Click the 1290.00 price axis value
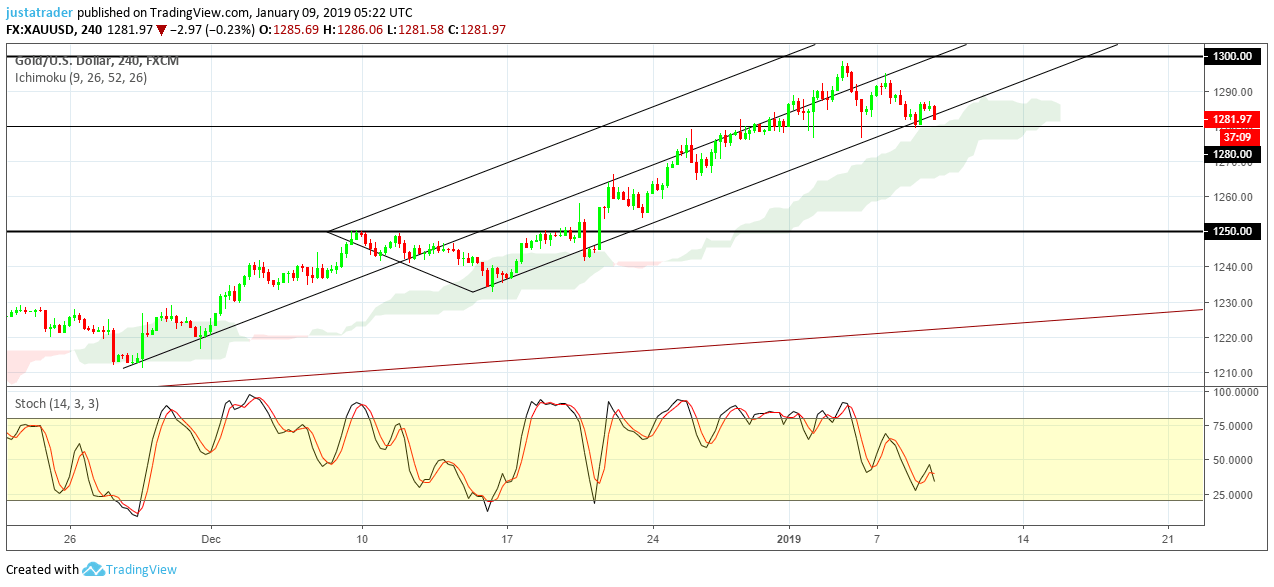1274x587 pixels. [1232, 92]
